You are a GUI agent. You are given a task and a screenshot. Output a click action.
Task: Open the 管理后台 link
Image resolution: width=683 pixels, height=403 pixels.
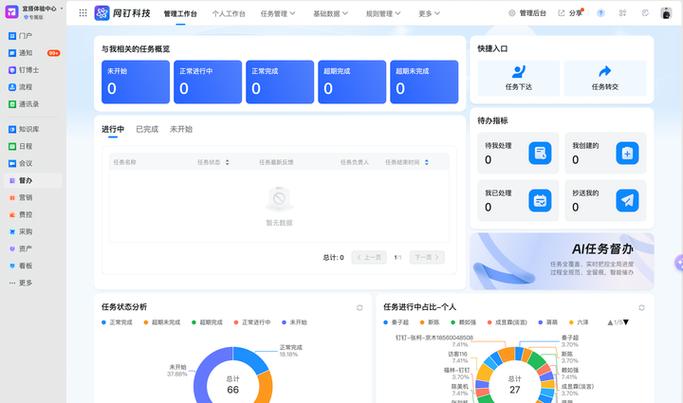[527, 13]
